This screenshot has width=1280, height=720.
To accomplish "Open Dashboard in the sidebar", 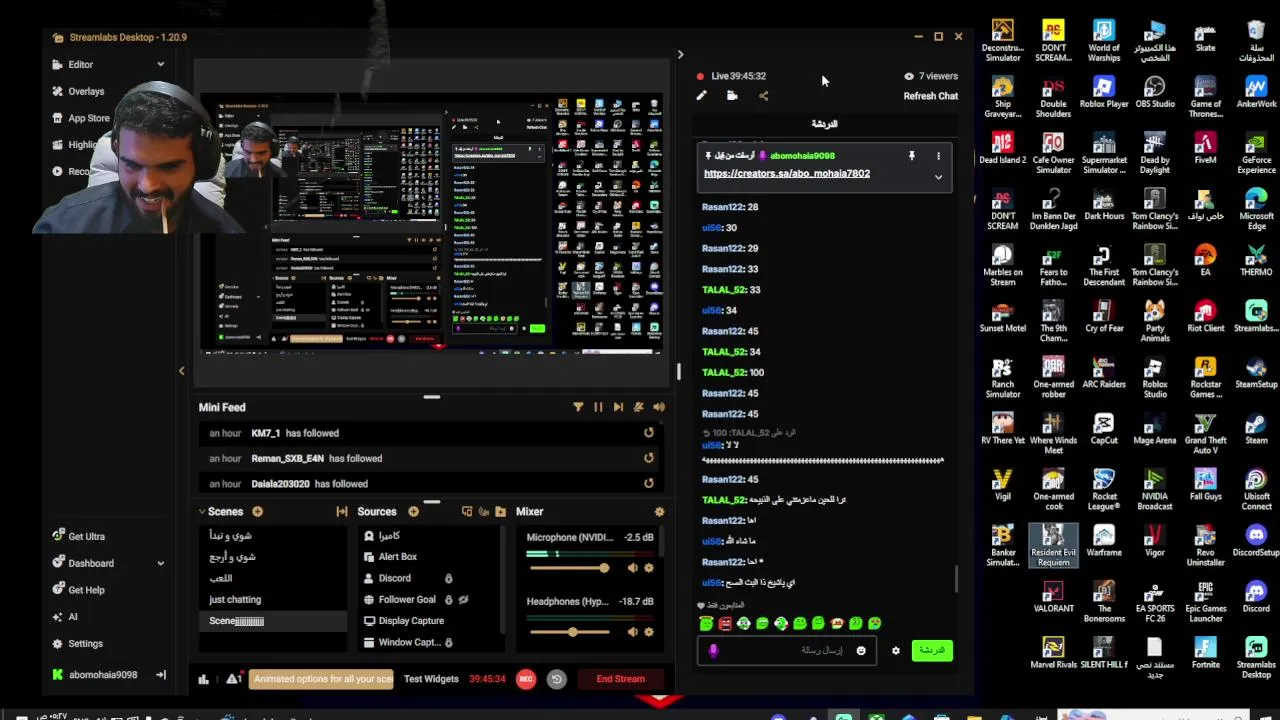I will tap(91, 563).
